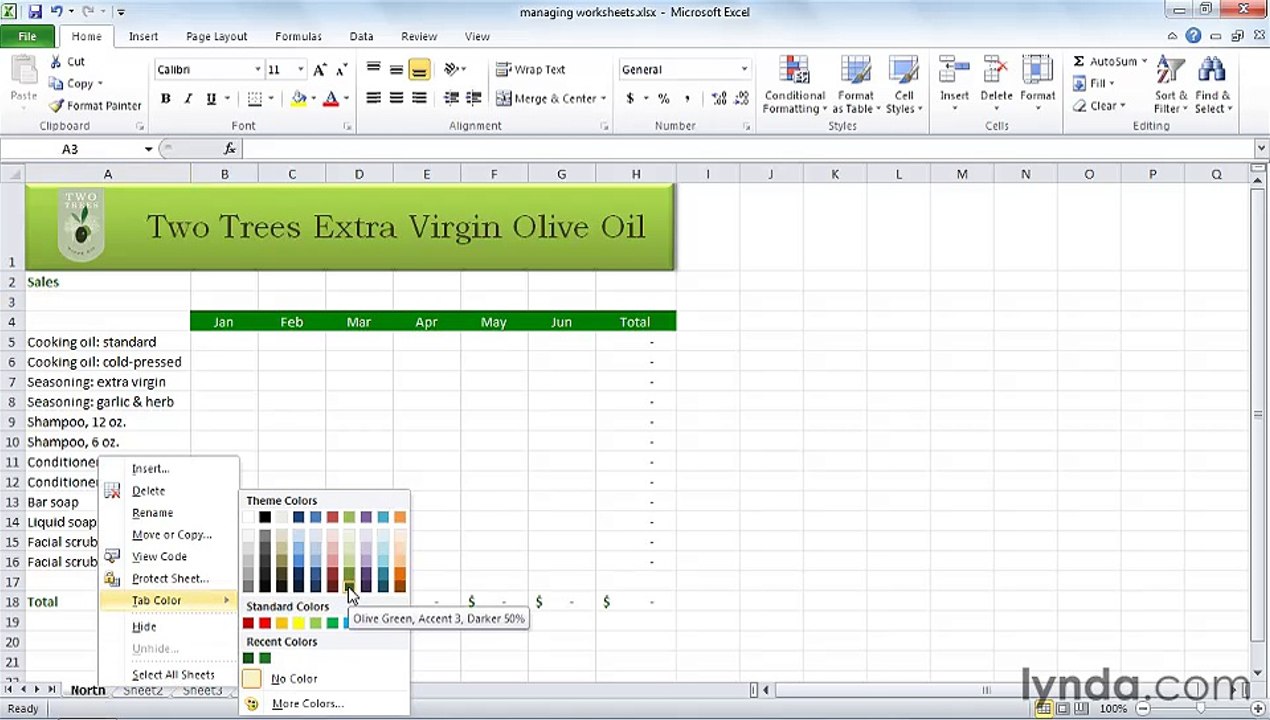The width and height of the screenshot is (1270, 720).
Task: Click the Merge & Center icon
Action: [x=504, y=98]
